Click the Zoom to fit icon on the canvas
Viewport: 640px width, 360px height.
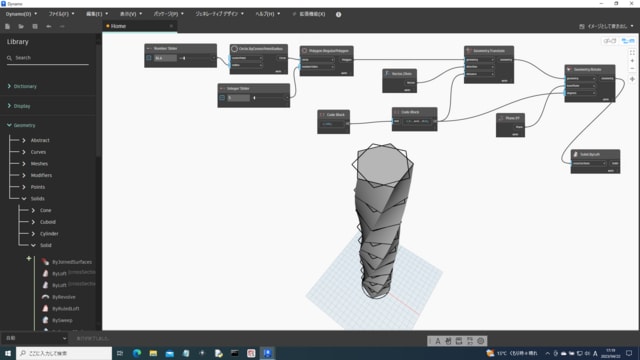[x=632, y=53]
